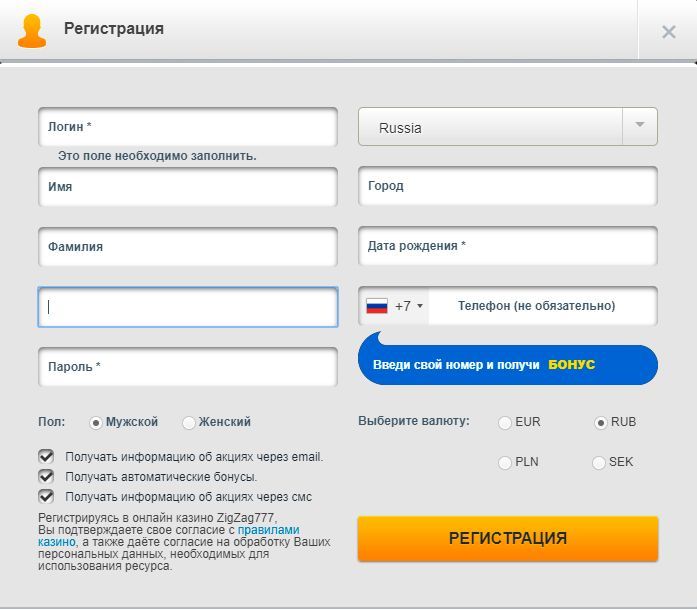Click the Выберите валюту: label
This screenshot has height=610, width=697.
(414, 421)
